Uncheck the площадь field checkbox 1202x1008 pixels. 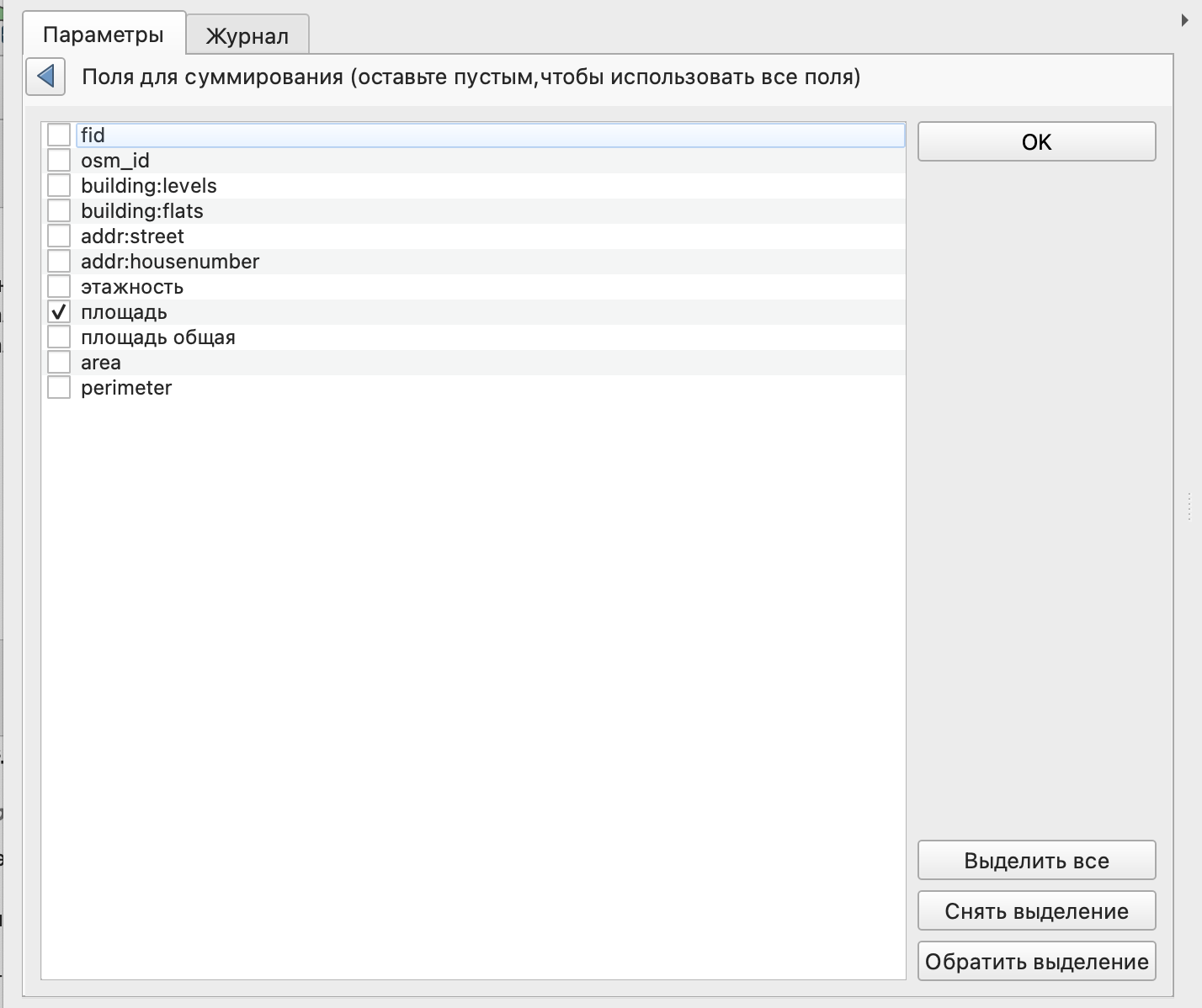click(59, 312)
